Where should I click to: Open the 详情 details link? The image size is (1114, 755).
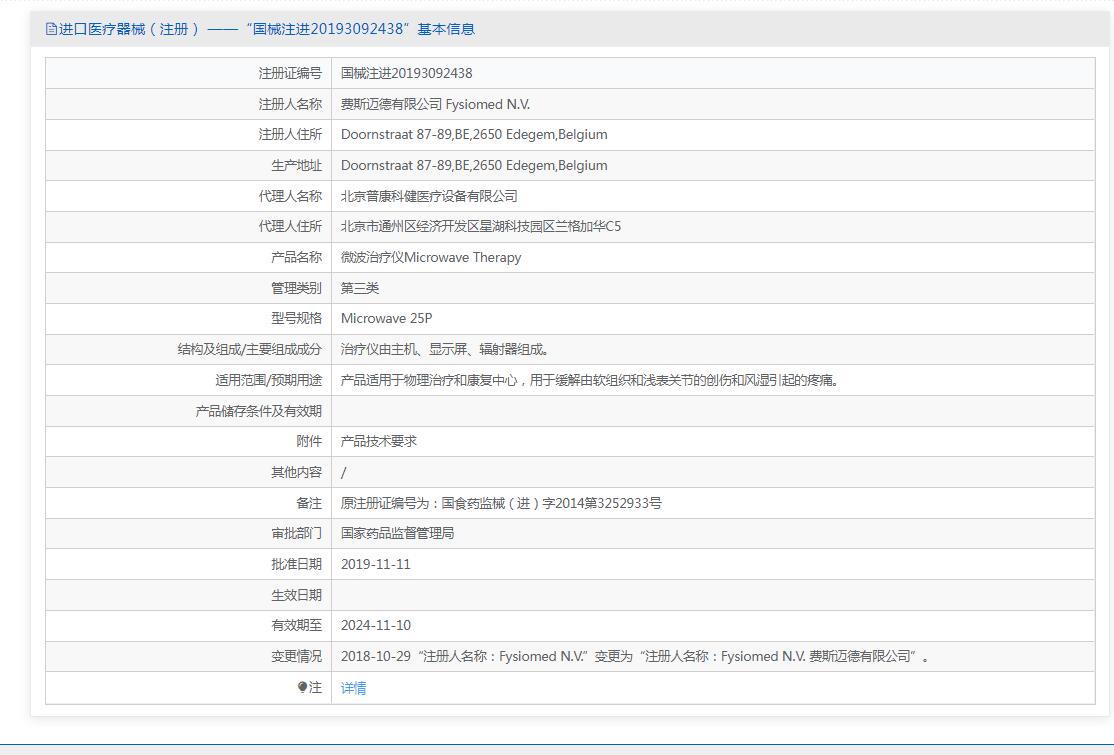coord(353,688)
